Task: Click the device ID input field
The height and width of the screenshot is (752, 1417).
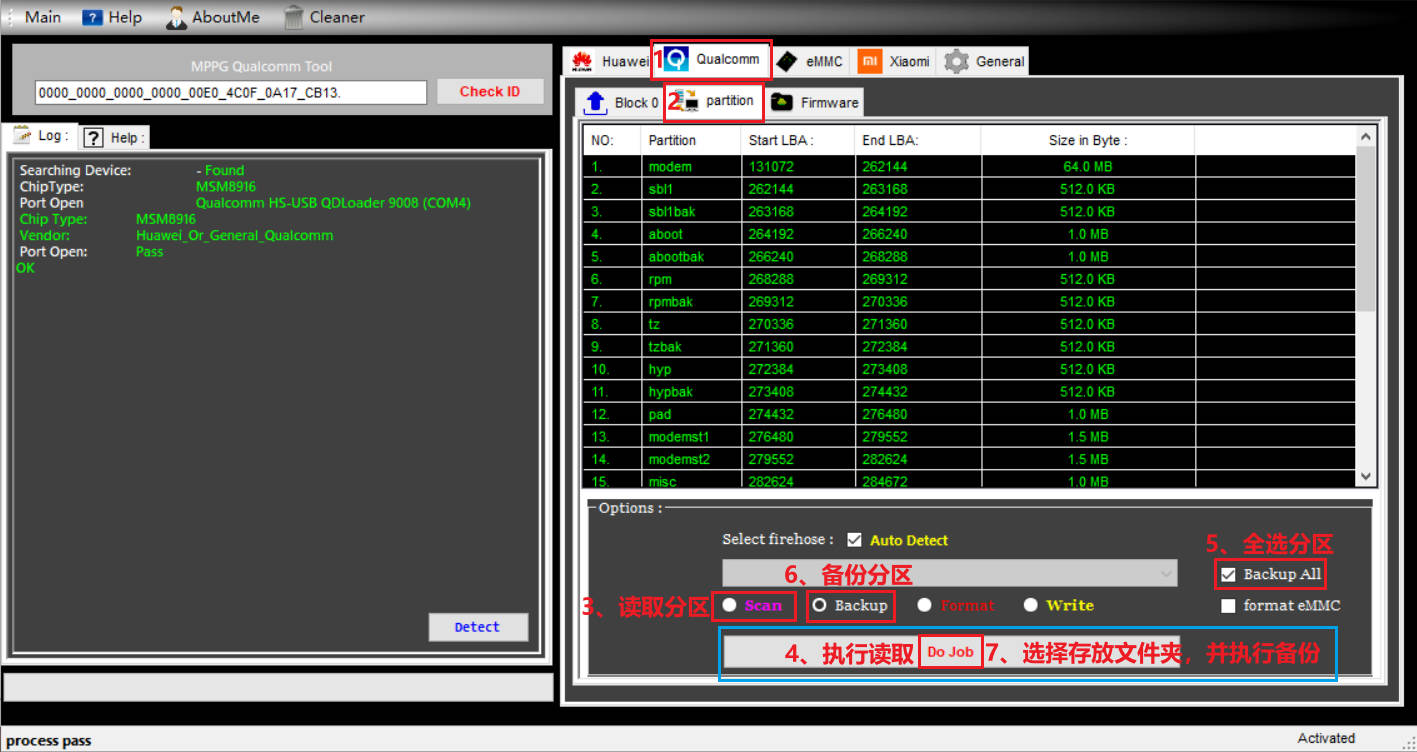Action: pyautogui.click(x=231, y=93)
